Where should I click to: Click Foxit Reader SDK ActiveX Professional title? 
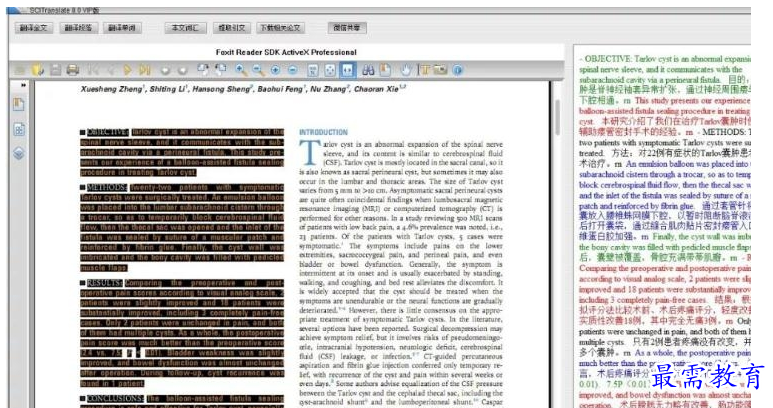pyautogui.click(x=286, y=52)
